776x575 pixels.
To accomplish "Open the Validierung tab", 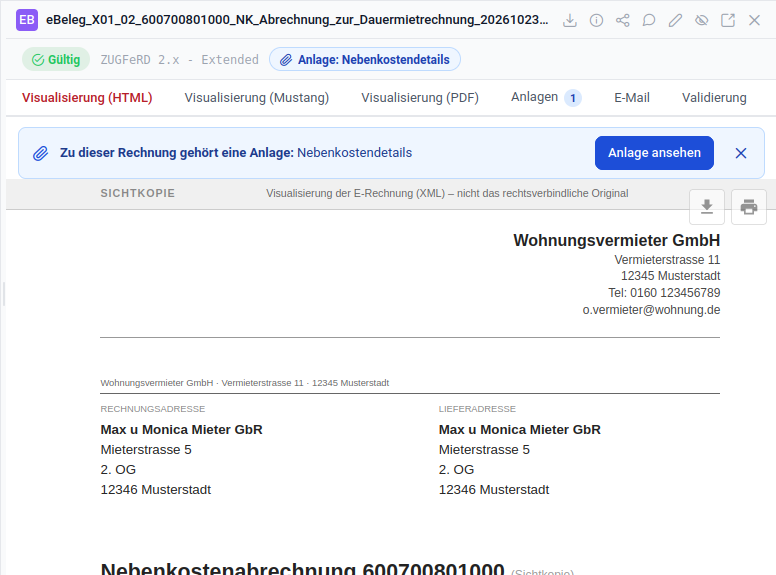I will click(714, 97).
